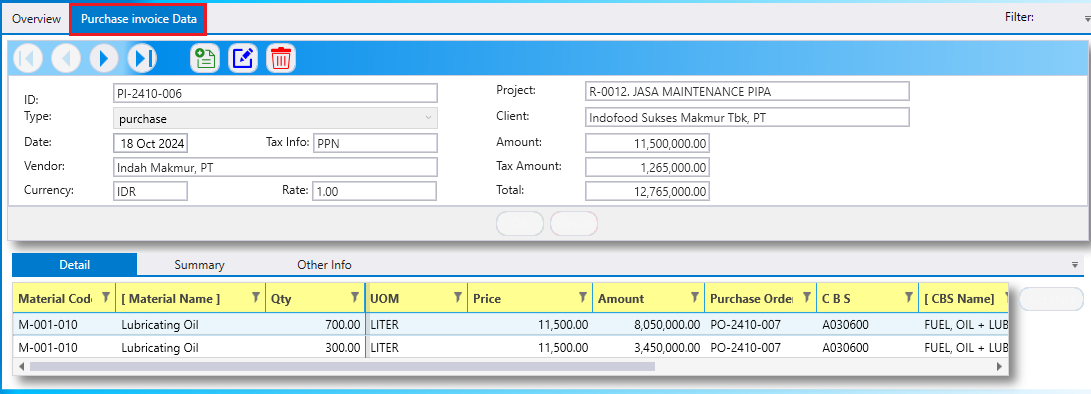Viewport: 1091px width, 394px height.
Task: Select the row with Qty 700.00
Action: [x=511, y=324]
